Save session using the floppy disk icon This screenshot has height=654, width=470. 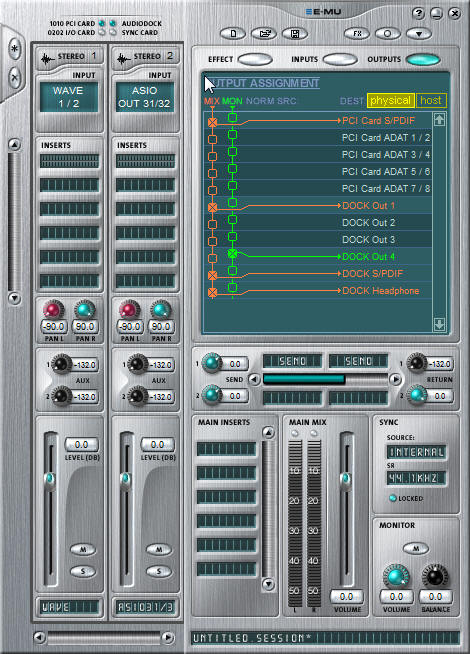coord(295,33)
